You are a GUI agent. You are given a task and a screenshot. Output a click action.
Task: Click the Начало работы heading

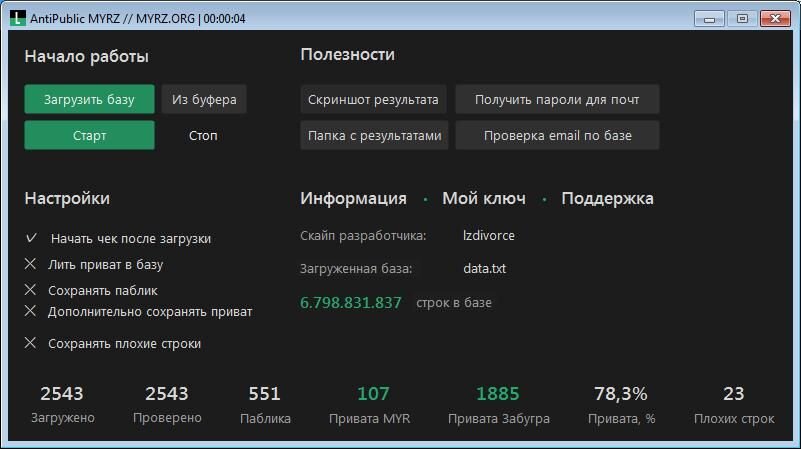point(86,56)
